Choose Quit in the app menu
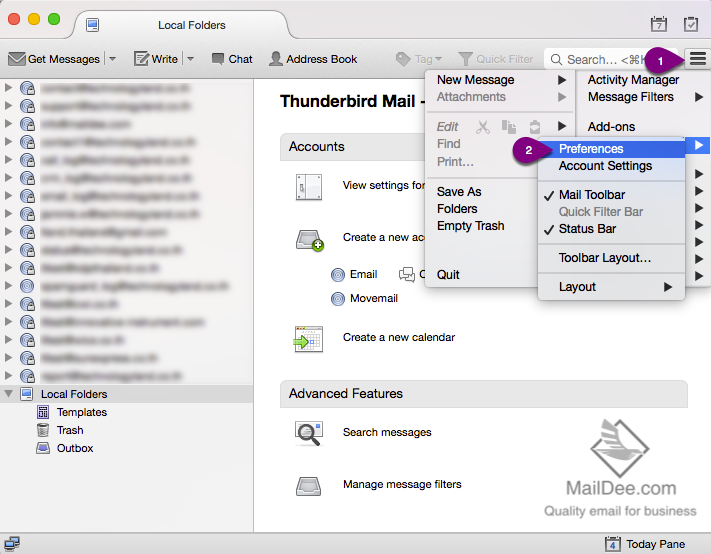 pos(448,275)
